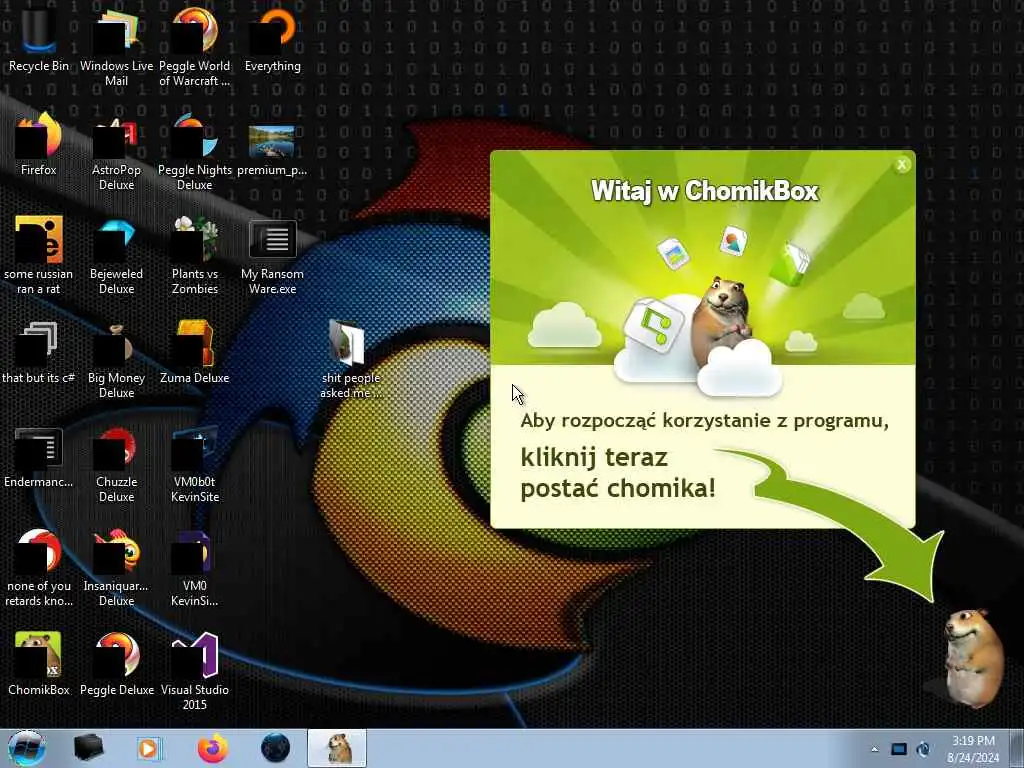This screenshot has height=768, width=1024.
Task: Select the VM0 KevinSi... icon
Action: pos(195,568)
